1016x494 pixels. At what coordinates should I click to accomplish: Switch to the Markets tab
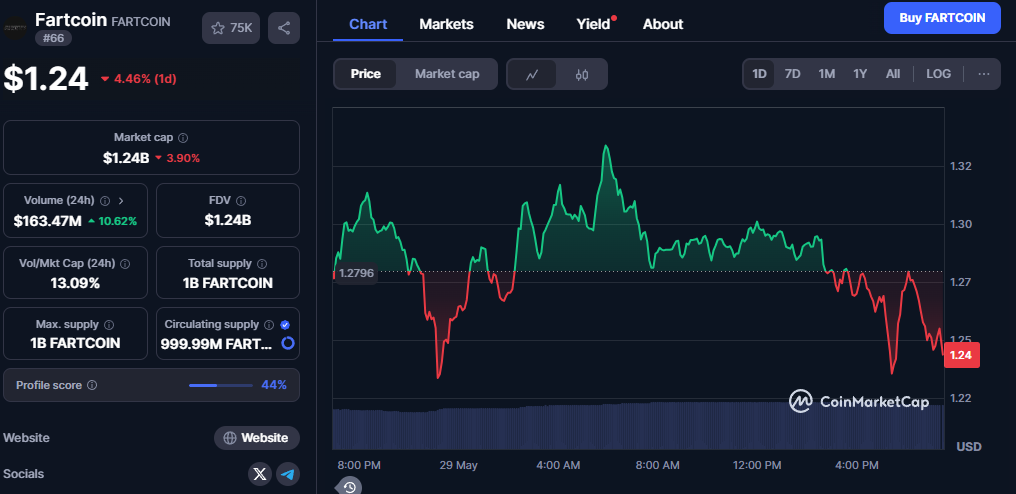coord(446,24)
